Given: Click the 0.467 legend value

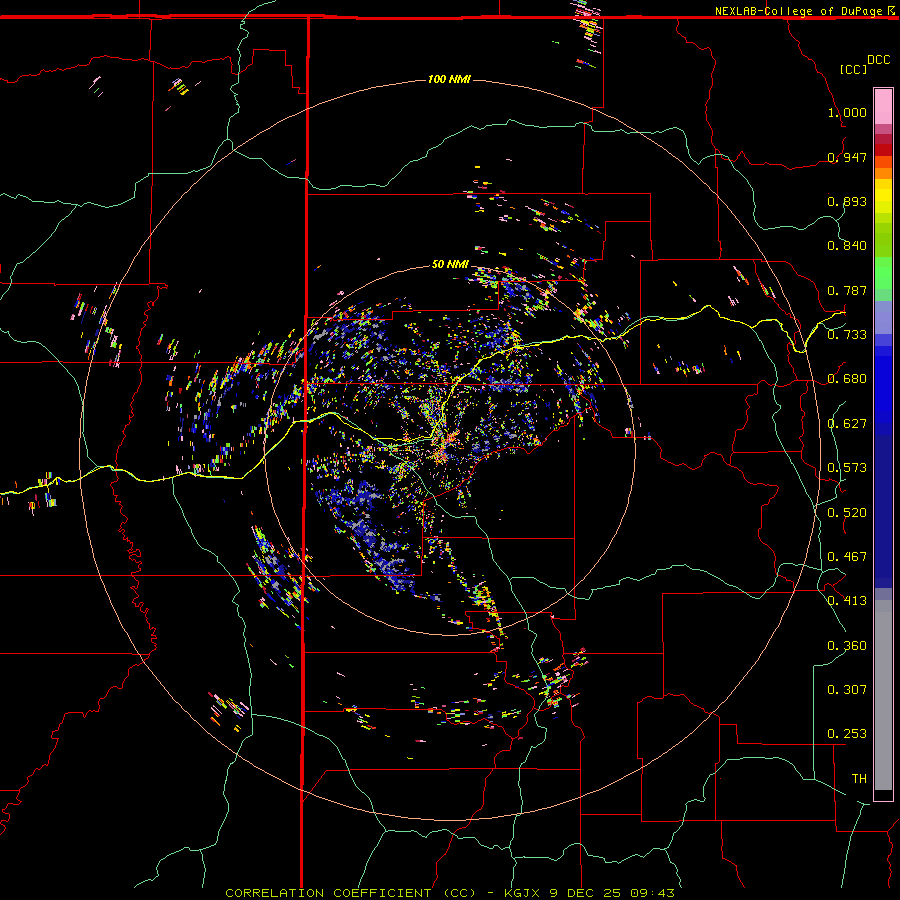Looking at the screenshot, I should [x=847, y=557].
